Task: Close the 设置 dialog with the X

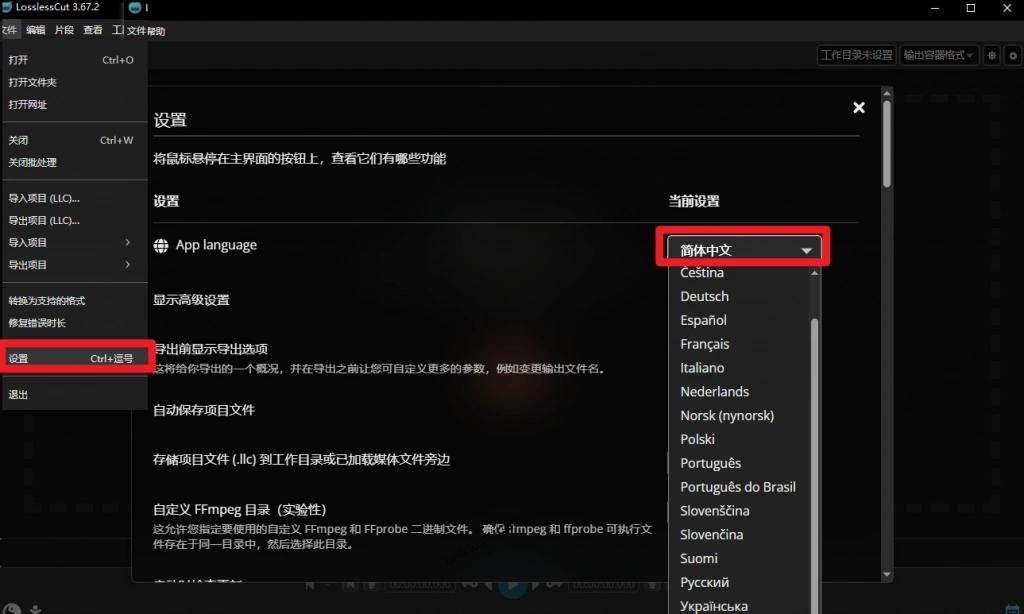Action: coord(858,107)
